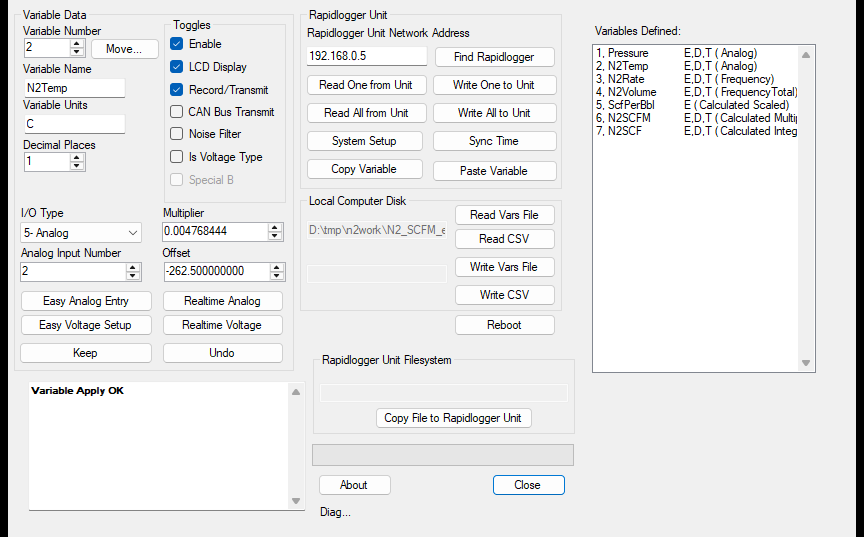Click the Local Computer Disk file path
The image size is (864, 537).
pos(377,230)
